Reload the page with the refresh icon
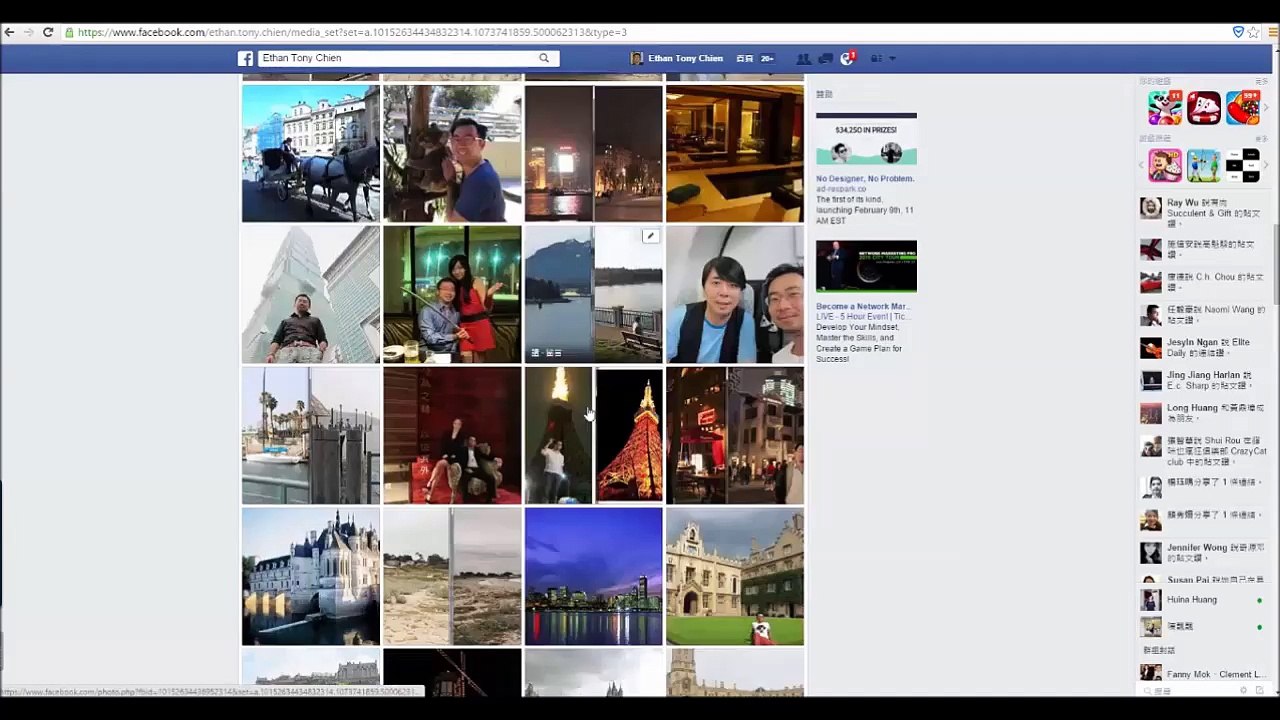Viewport: 1280px width, 720px height. click(47, 32)
